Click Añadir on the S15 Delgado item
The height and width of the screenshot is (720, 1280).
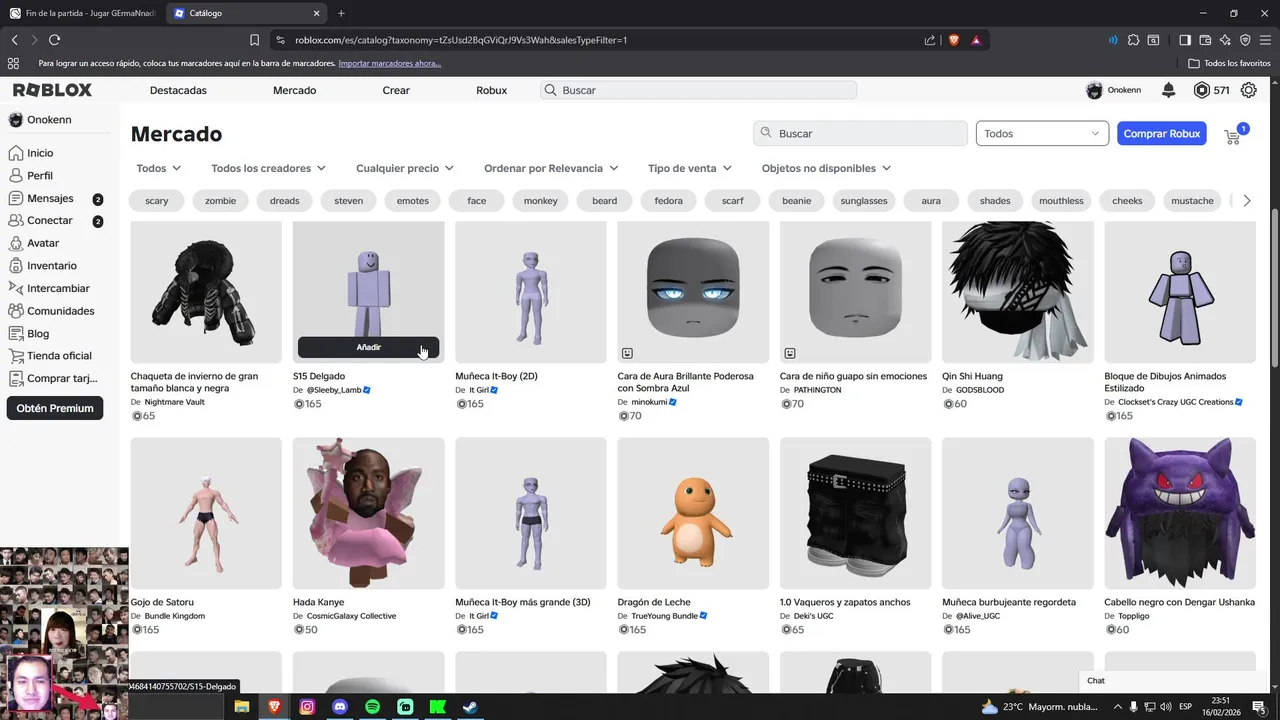click(x=368, y=347)
